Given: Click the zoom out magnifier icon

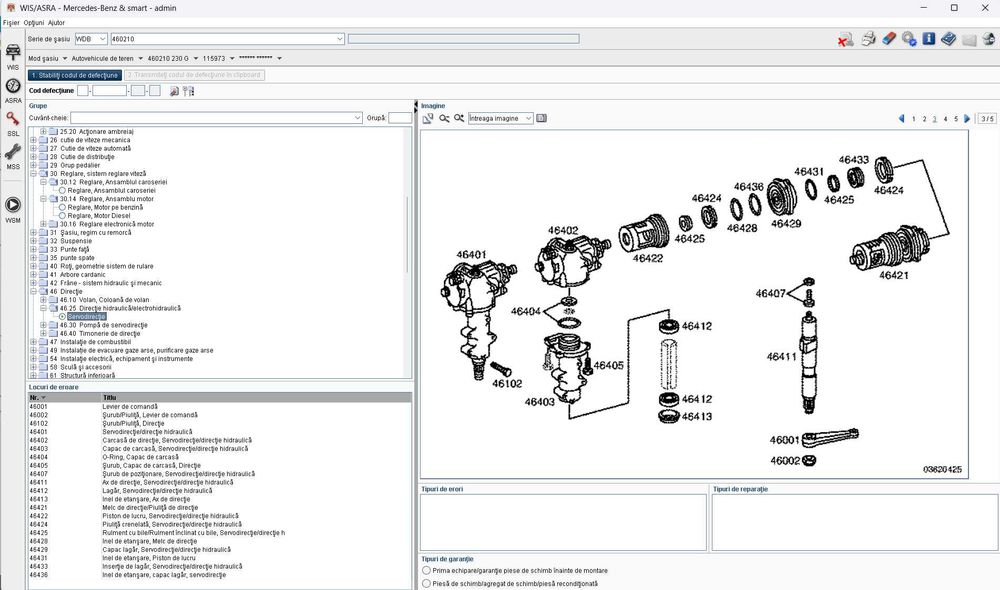Looking at the screenshot, I should [444, 119].
